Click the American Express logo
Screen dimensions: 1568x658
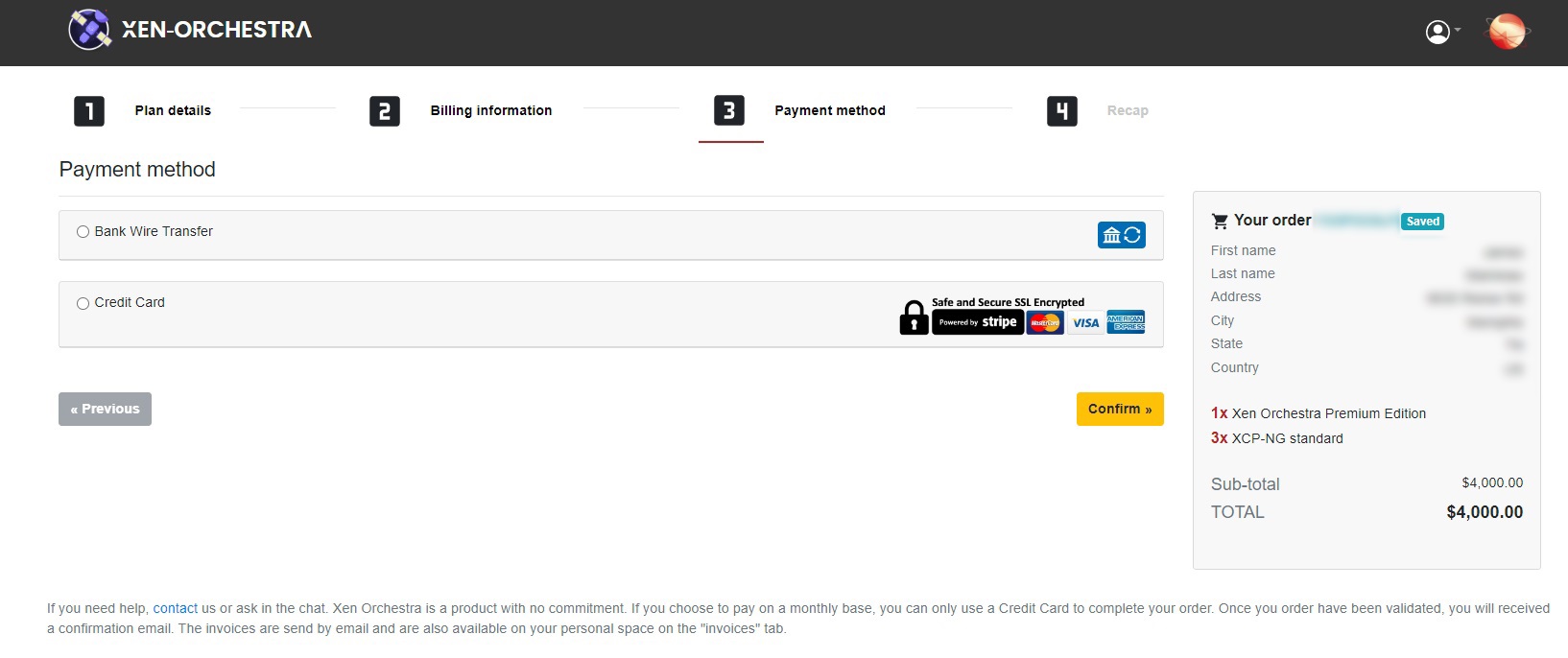(1126, 322)
